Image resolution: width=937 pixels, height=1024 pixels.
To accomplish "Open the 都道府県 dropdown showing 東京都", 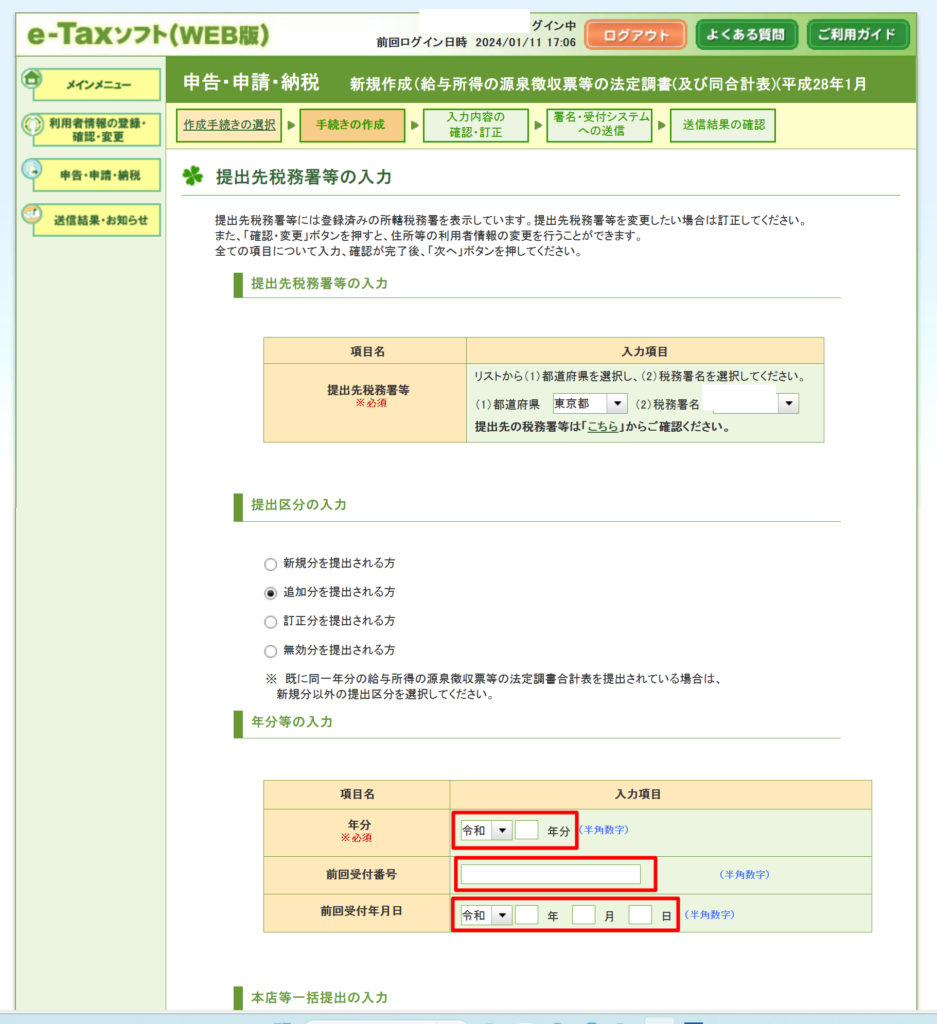I will tap(589, 404).
